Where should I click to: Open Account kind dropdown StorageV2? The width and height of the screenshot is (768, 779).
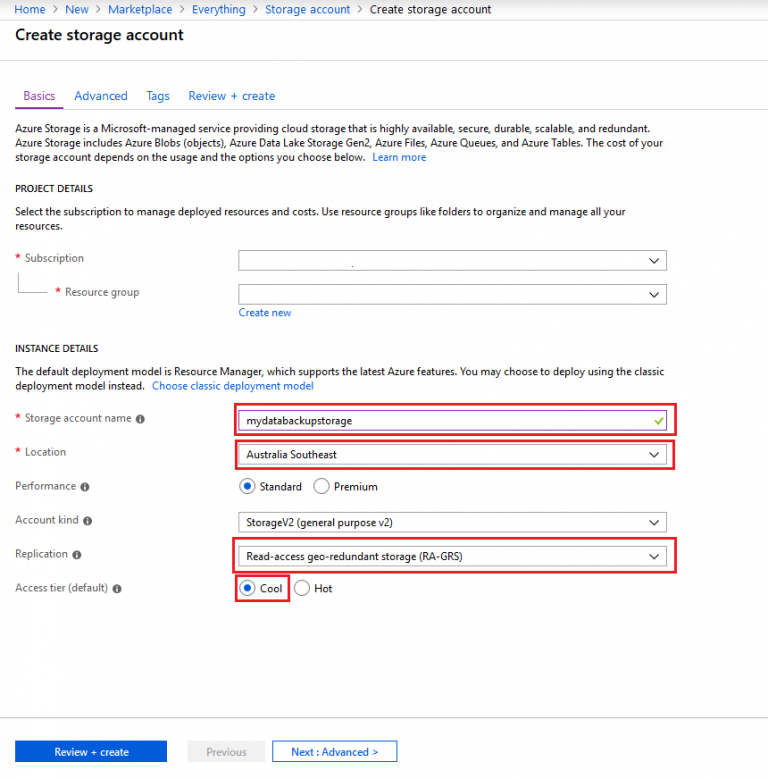coord(452,523)
